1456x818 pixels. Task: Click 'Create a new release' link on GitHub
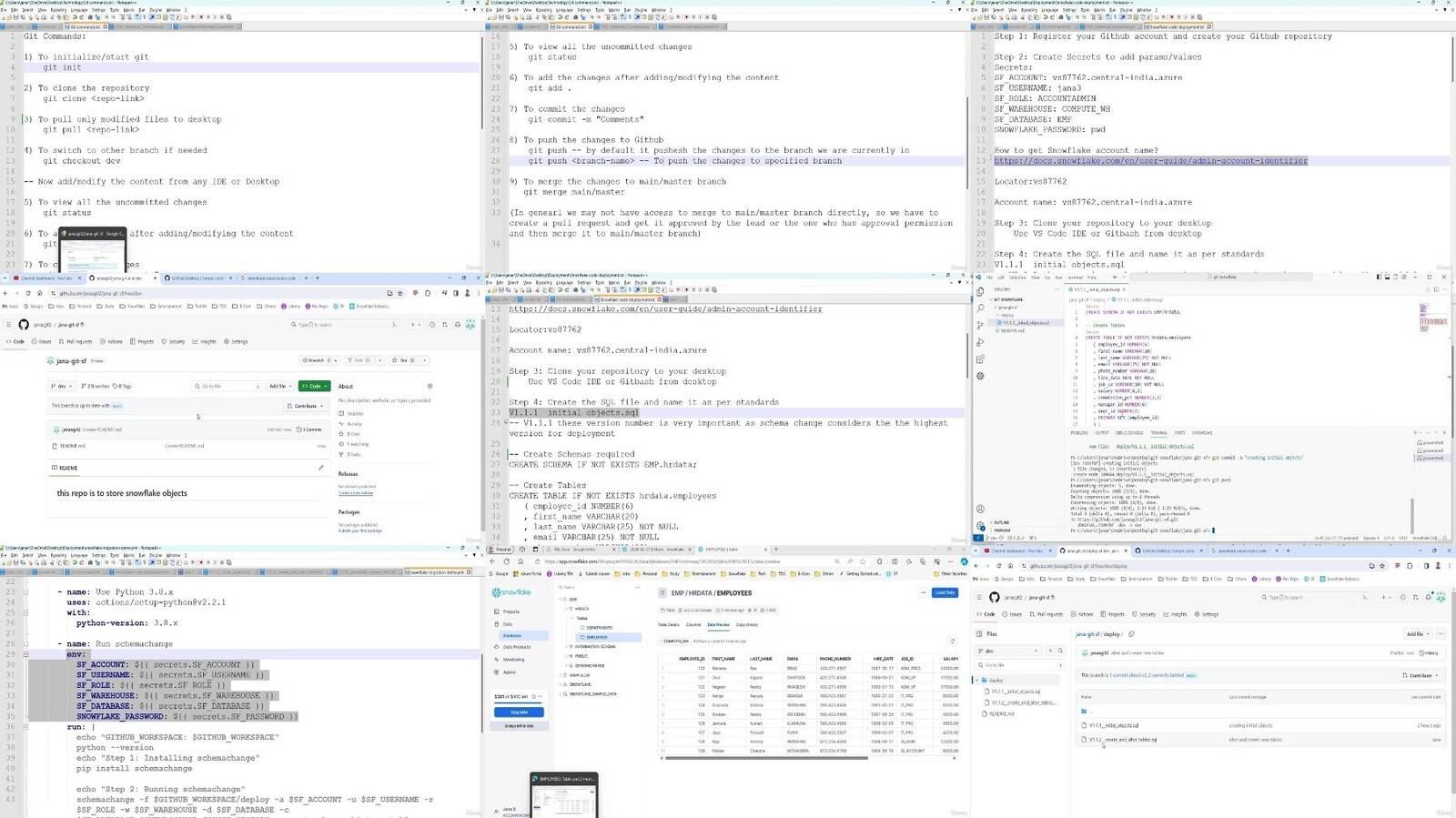click(356, 492)
